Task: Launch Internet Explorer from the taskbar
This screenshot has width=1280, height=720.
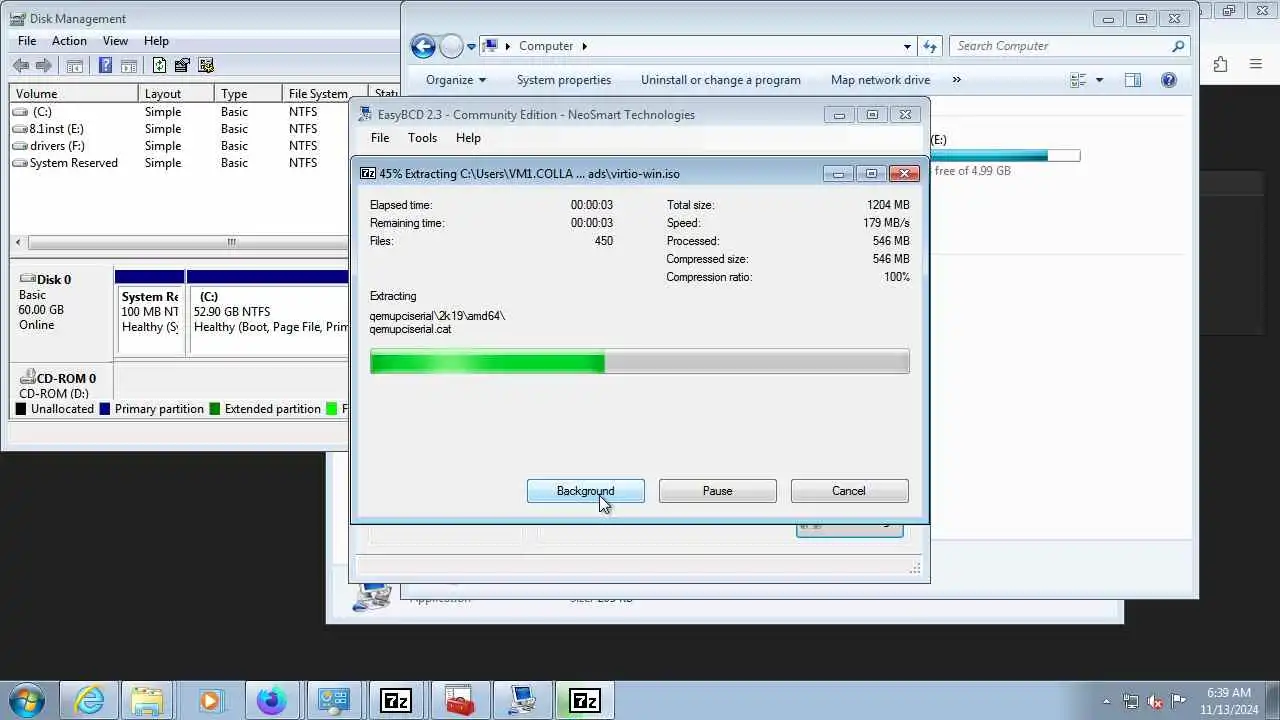Action: click(89, 701)
